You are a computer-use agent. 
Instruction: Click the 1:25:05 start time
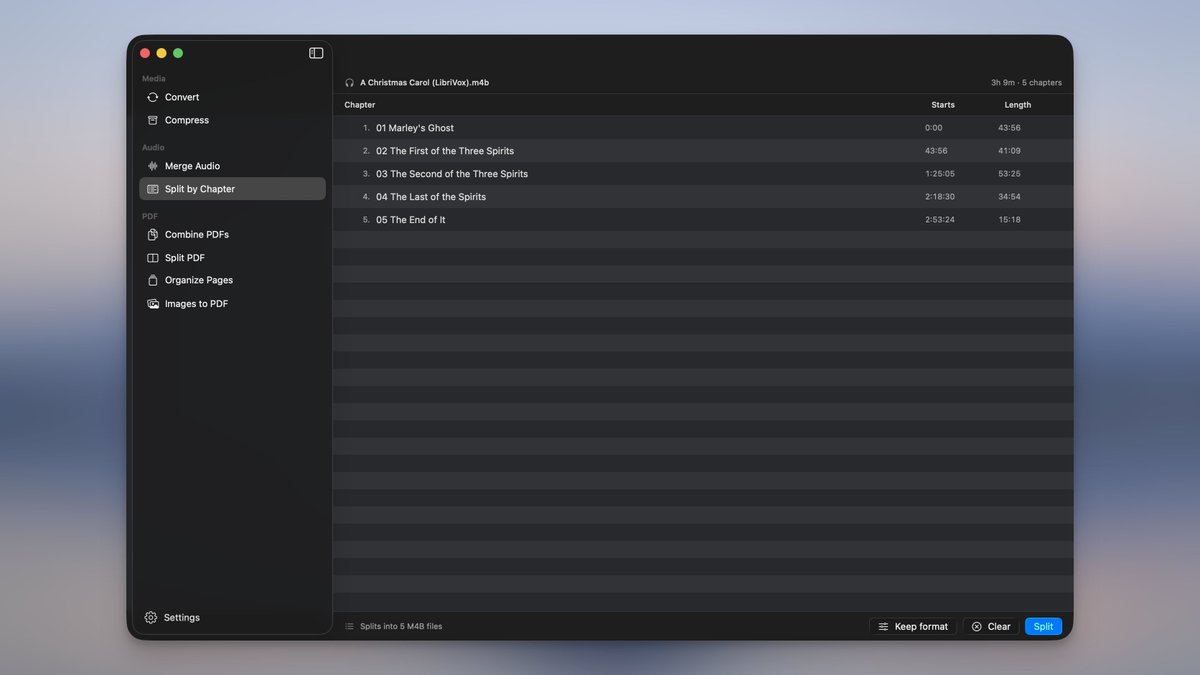940,174
